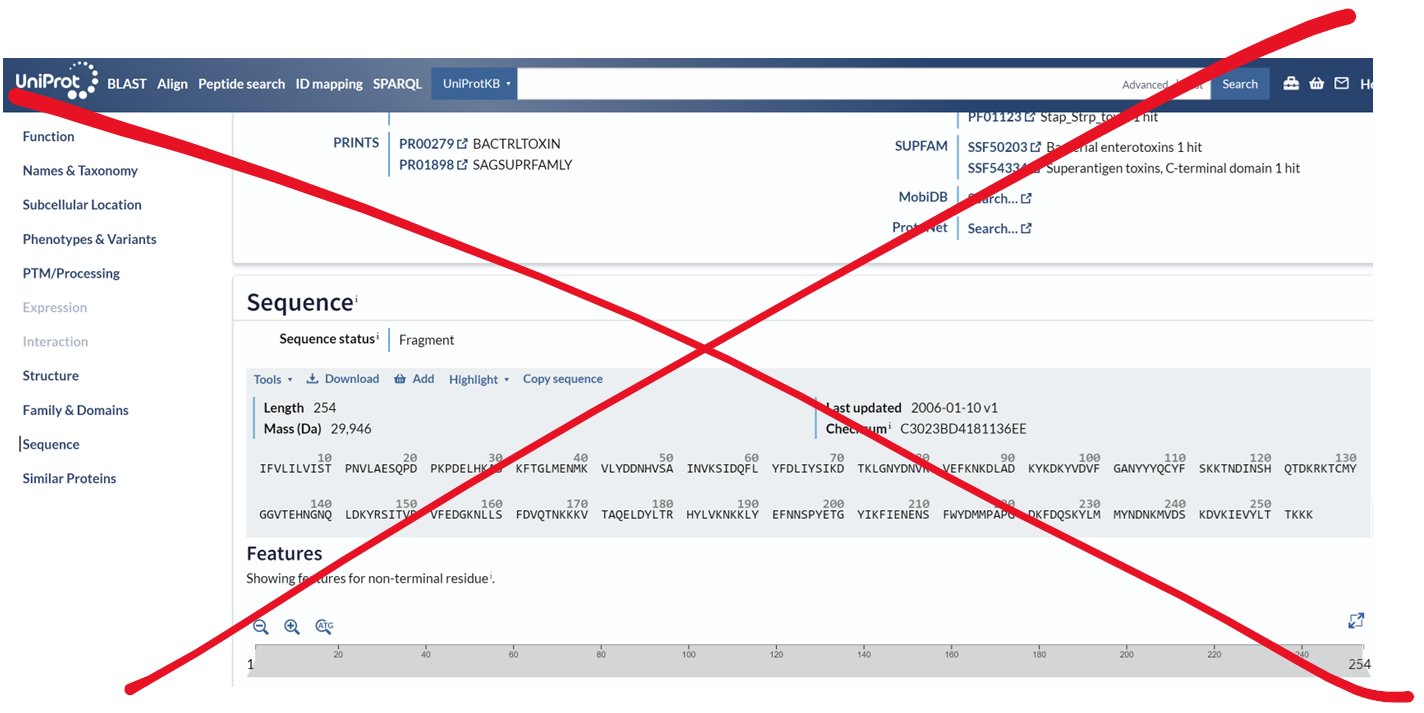The image size is (1424, 713).
Task: Select the date "2006-01-10 v1"
Action: 954,408
